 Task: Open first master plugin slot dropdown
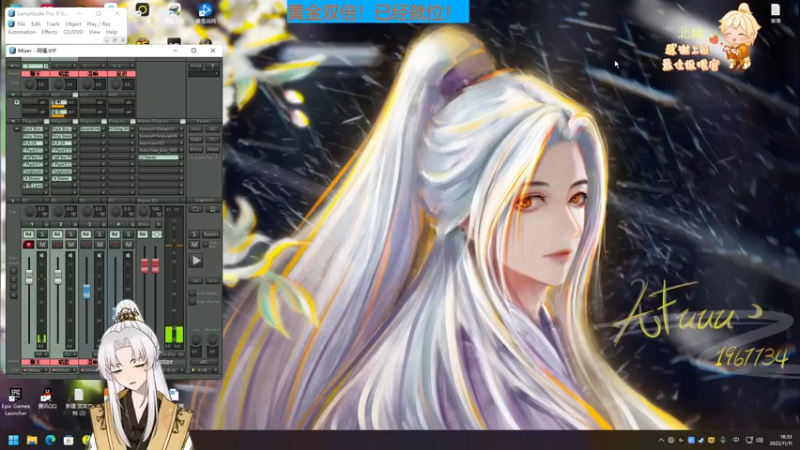(x=181, y=129)
